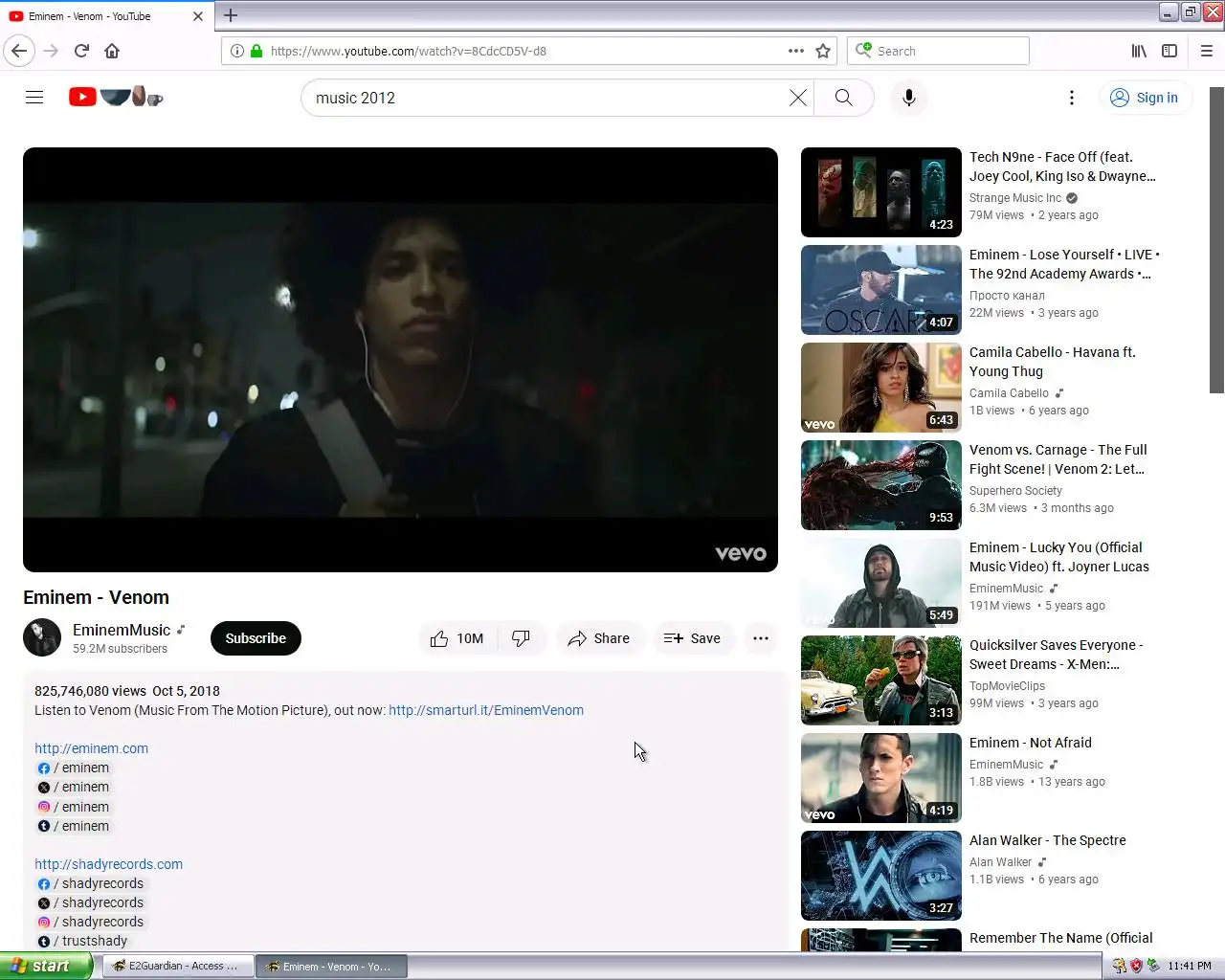The image size is (1225, 980).
Task: Go to YouTube home via logo
Action: (116, 97)
